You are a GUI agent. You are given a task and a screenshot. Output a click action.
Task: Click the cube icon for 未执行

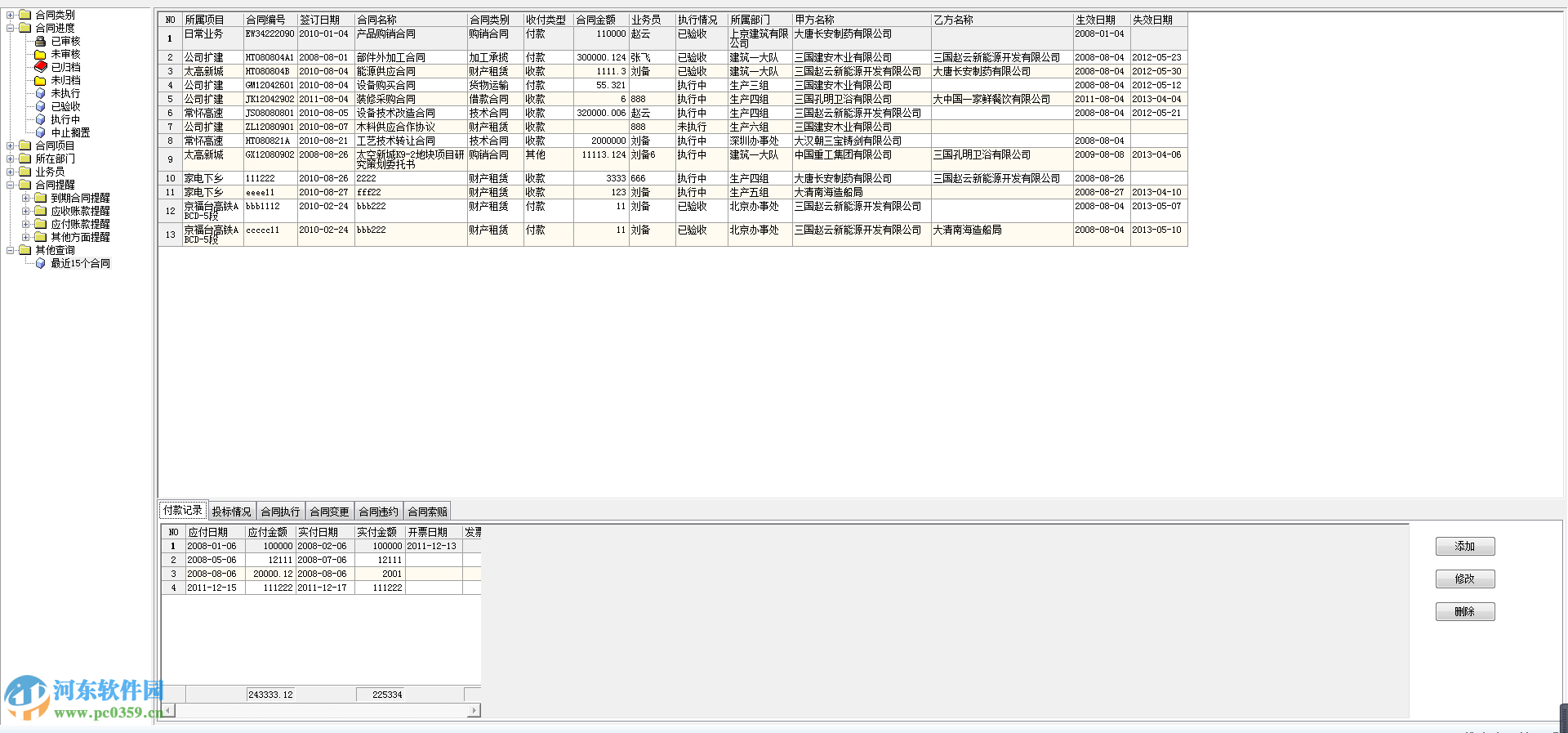[x=40, y=93]
